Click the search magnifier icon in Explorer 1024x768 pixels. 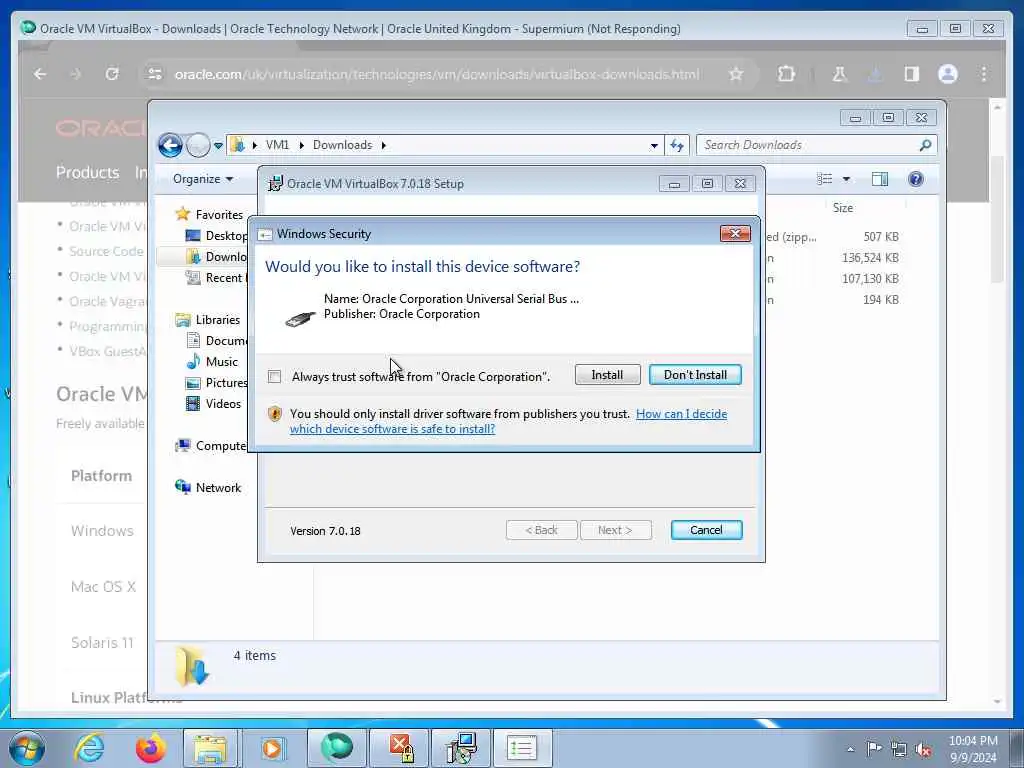pyautogui.click(x=925, y=146)
